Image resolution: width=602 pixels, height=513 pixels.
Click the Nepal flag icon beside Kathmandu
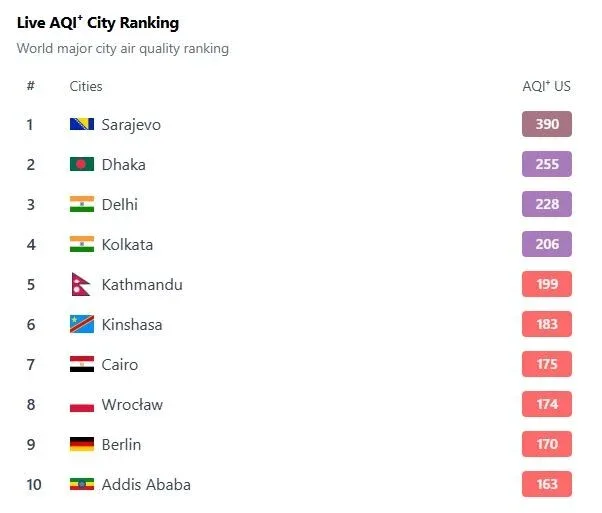coord(81,284)
